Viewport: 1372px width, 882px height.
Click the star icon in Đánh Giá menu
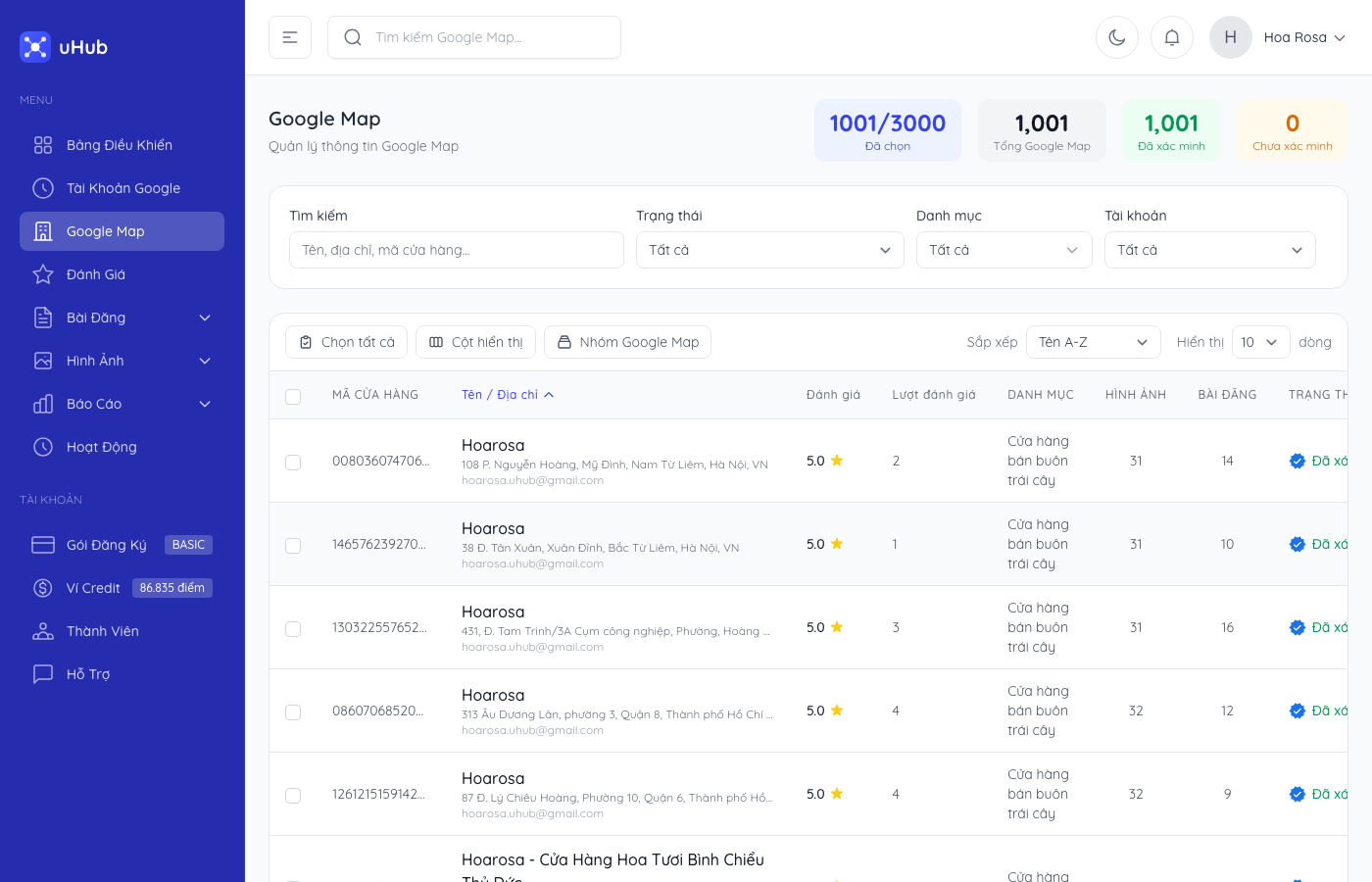tap(43, 274)
